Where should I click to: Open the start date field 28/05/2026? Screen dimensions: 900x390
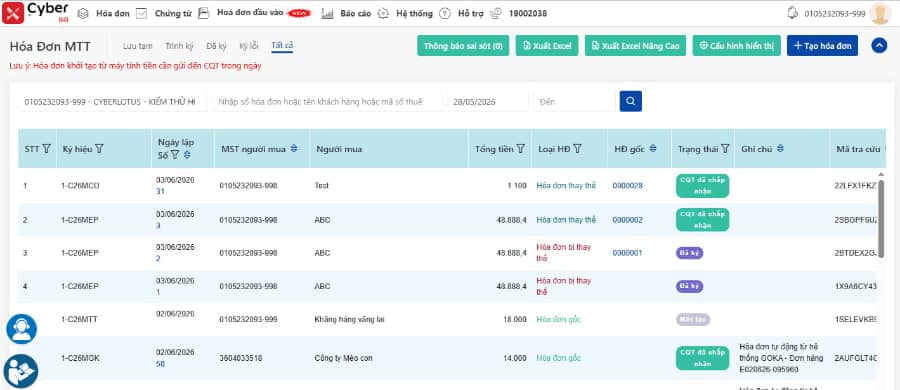point(487,102)
